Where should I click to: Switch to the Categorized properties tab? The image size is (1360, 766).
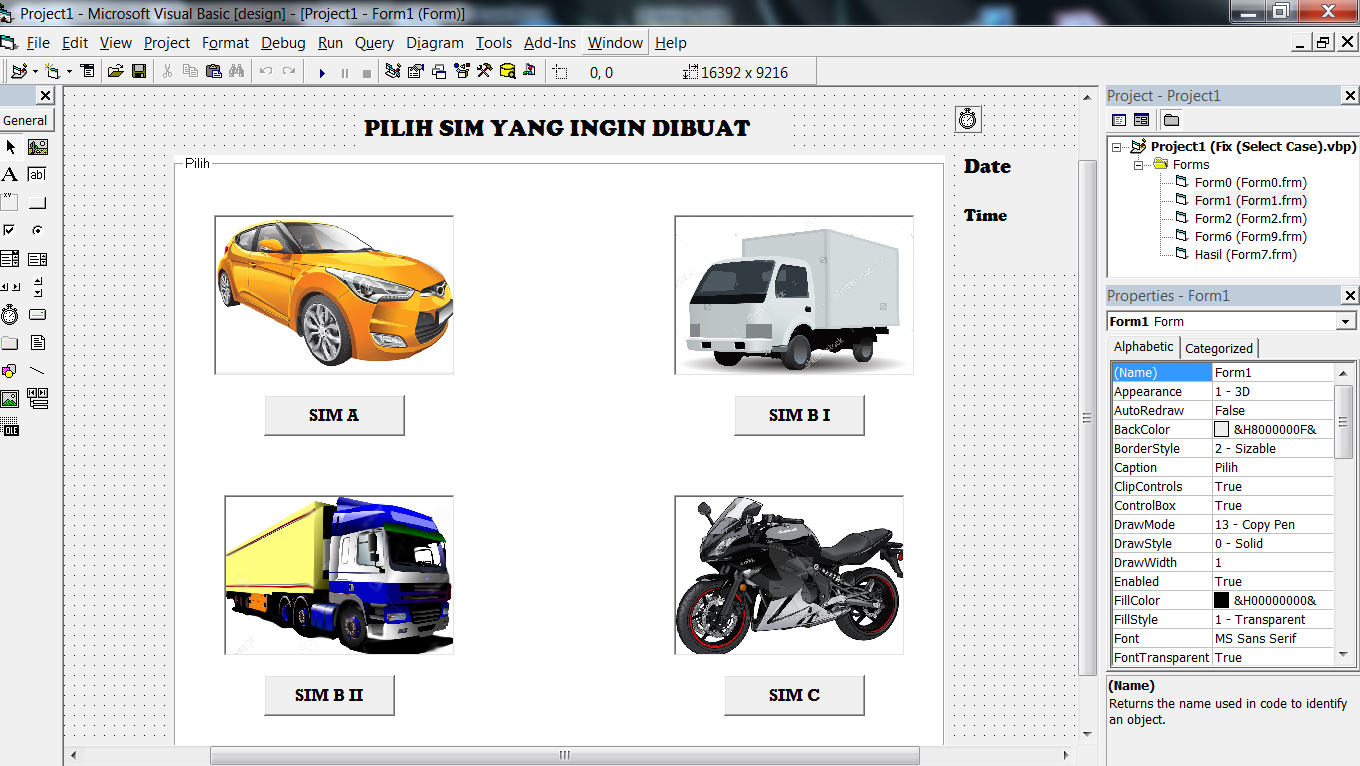1219,347
